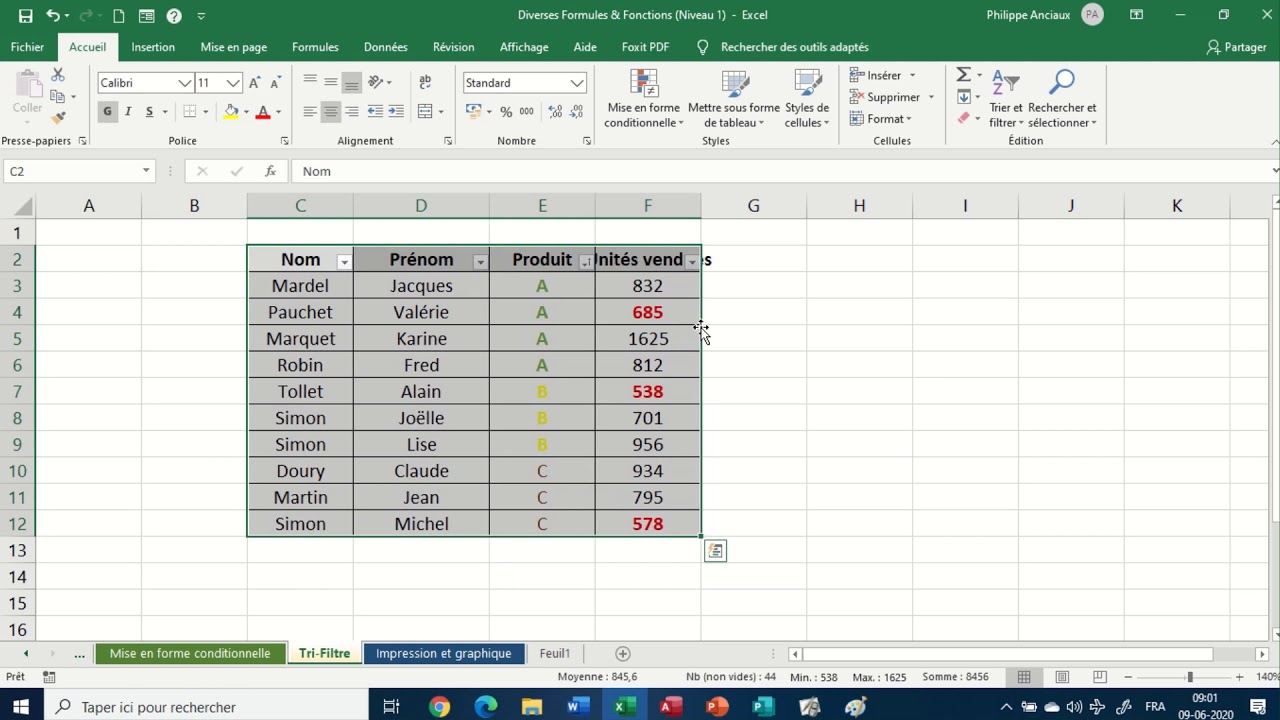Click the Quick Analysis icon below table
Screen dimensions: 1280x720
(715, 551)
